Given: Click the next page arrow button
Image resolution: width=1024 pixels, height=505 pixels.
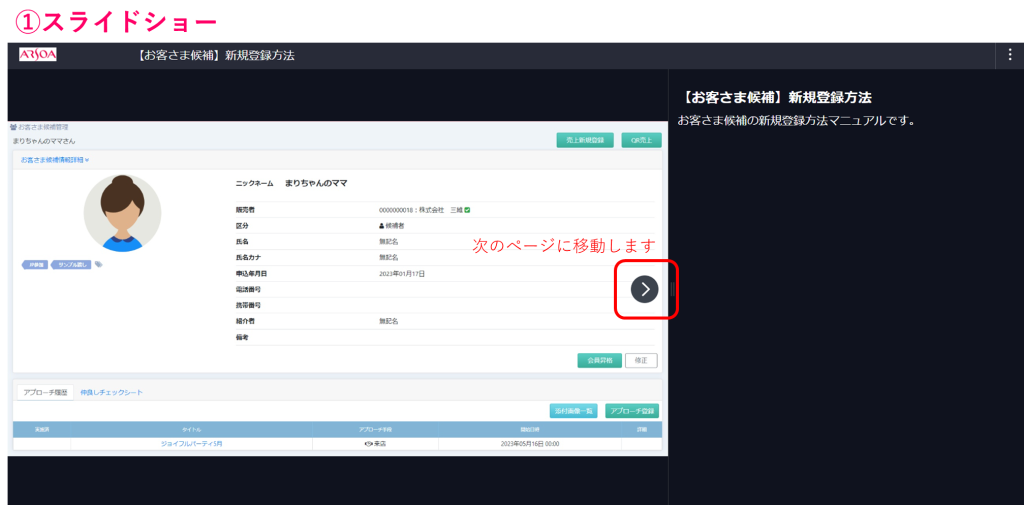Looking at the screenshot, I should point(645,289).
